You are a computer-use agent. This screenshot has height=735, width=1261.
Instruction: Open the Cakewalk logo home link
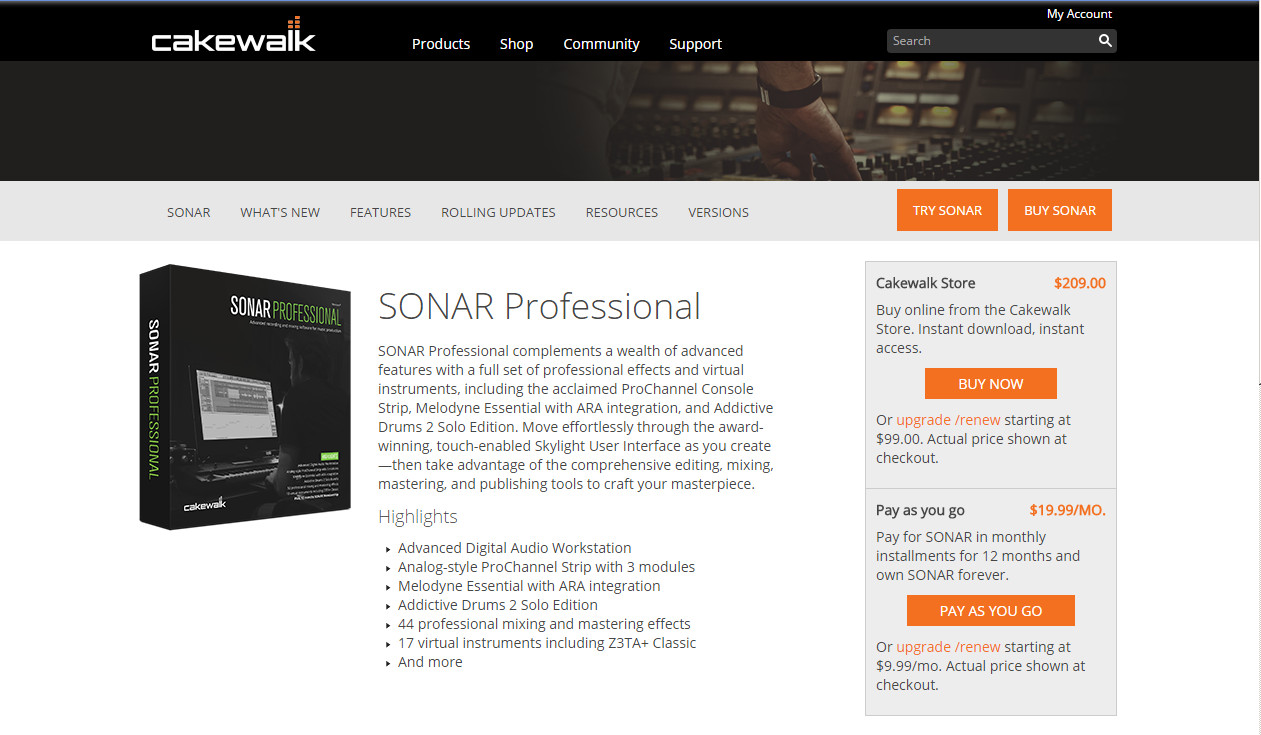coord(233,36)
